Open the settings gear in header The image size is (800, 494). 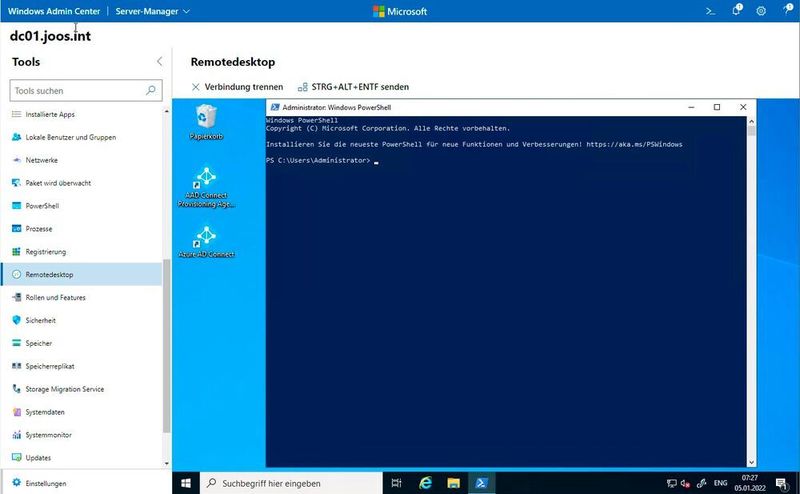pos(761,11)
